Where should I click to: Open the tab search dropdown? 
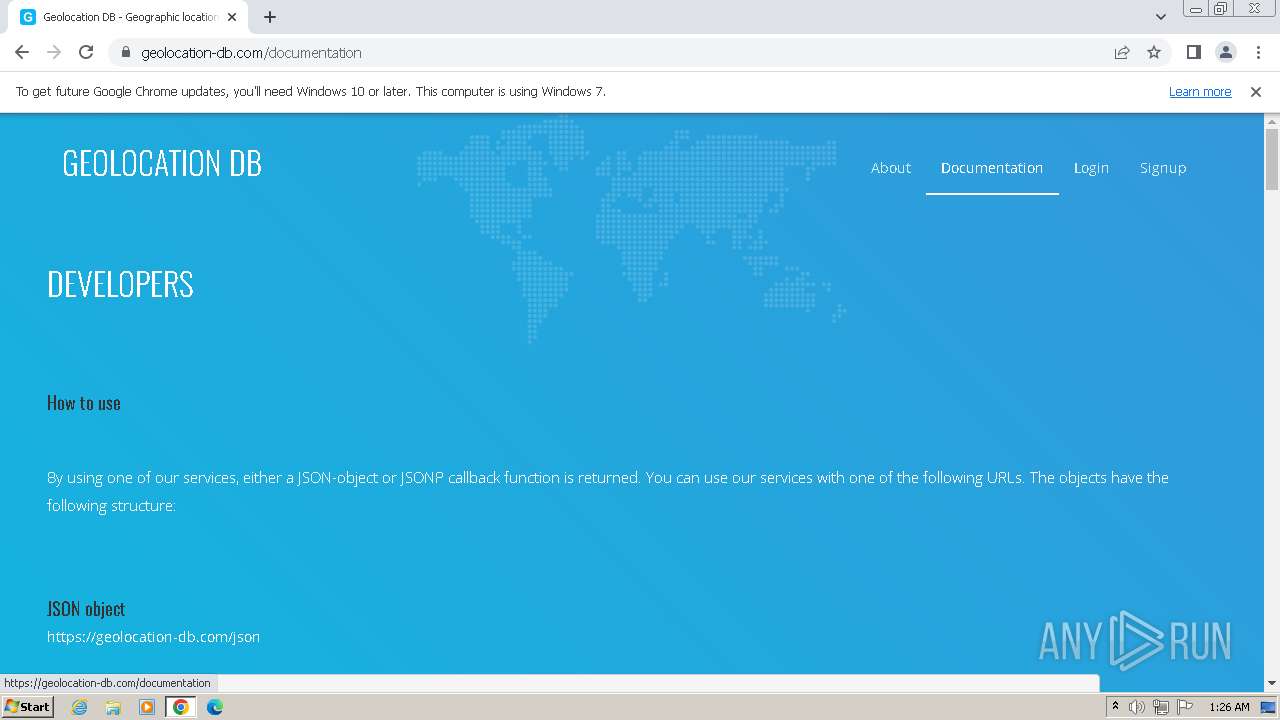click(1160, 17)
